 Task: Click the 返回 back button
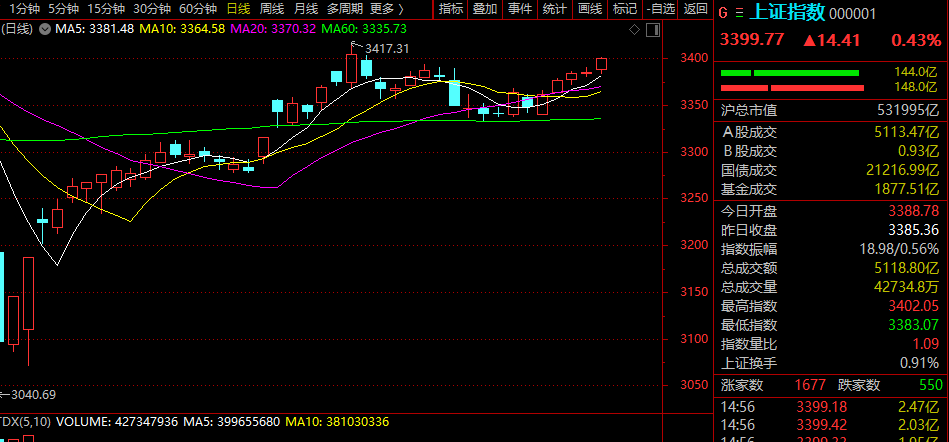[694, 9]
